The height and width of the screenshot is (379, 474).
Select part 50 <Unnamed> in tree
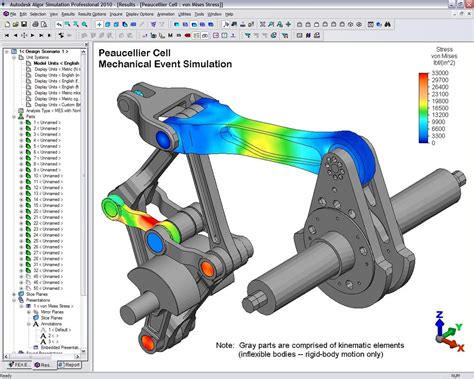coord(48,288)
